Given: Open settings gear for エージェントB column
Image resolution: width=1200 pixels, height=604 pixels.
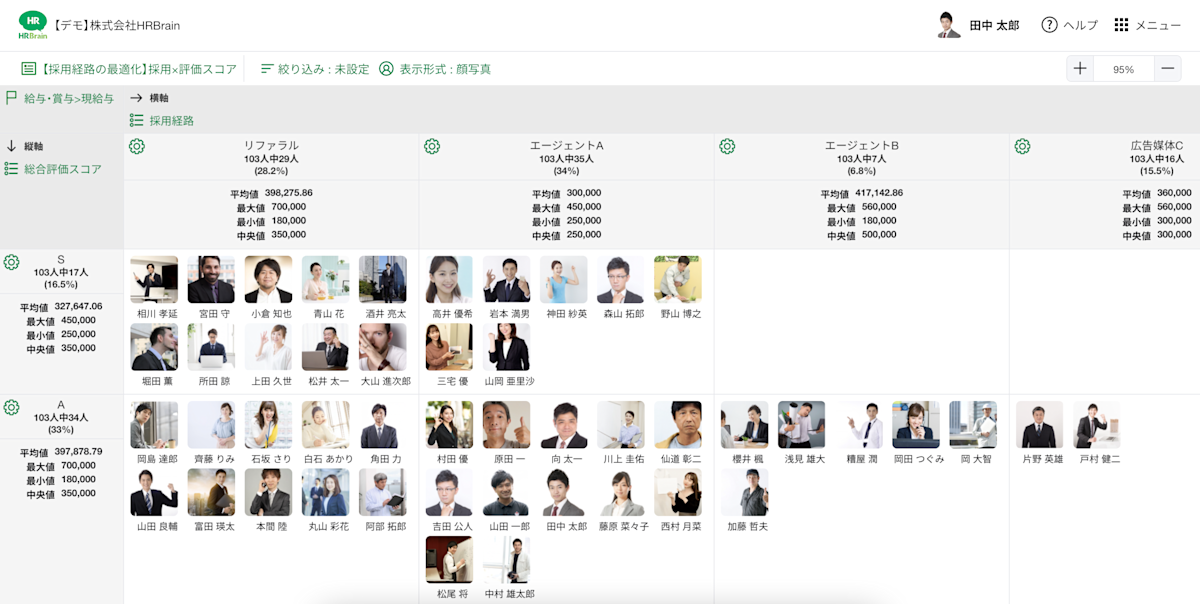Looking at the screenshot, I should 727,147.
